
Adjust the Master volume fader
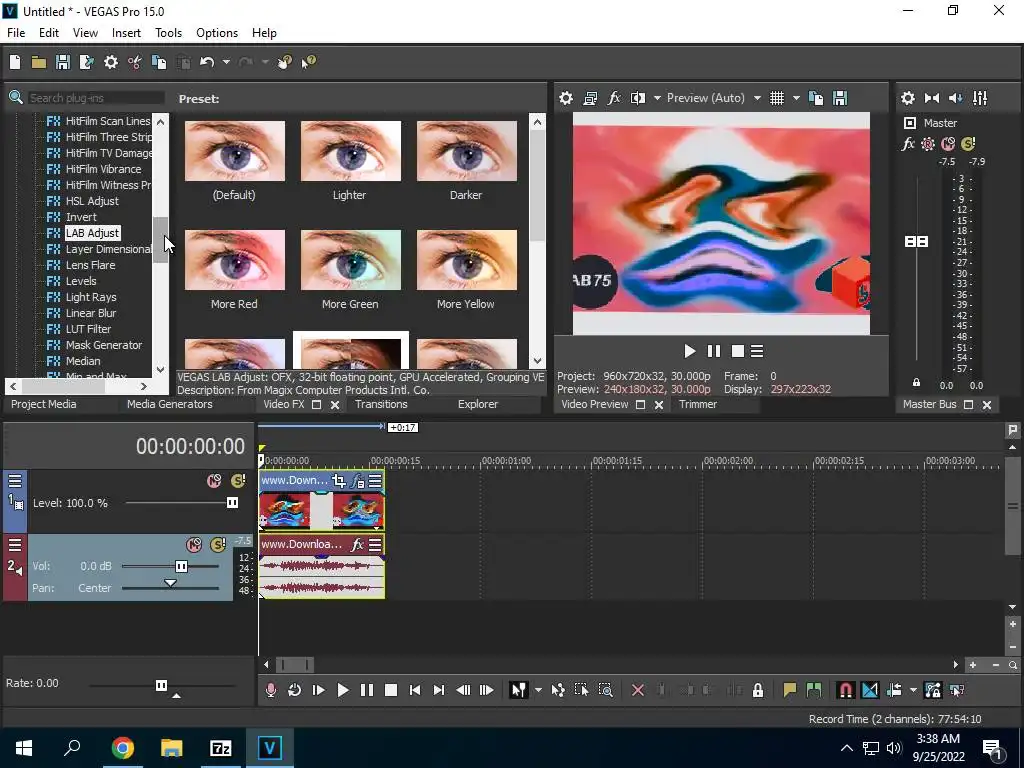(916, 242)
